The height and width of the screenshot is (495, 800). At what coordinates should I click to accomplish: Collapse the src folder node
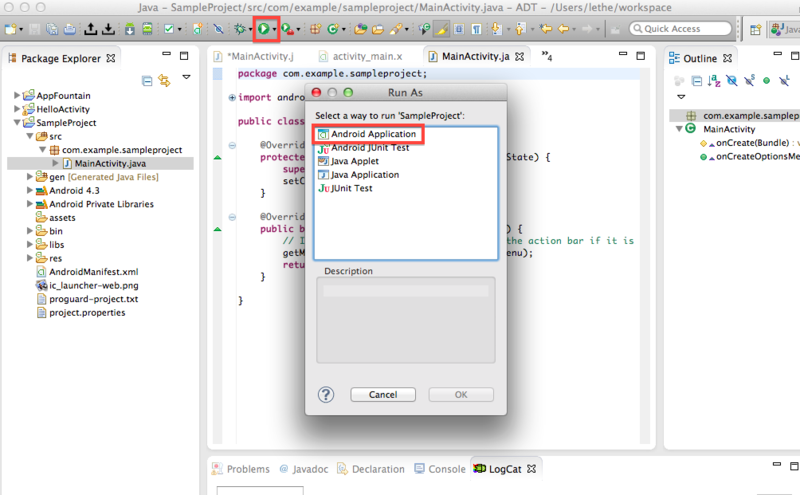point(30,136)
